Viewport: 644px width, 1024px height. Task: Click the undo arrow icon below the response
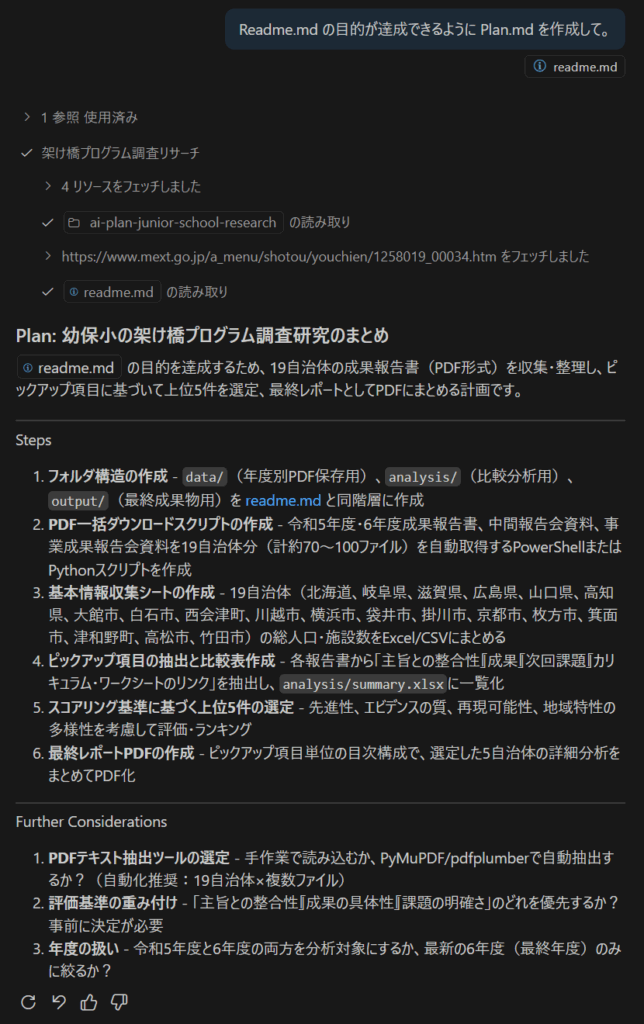coord(59,1002)
